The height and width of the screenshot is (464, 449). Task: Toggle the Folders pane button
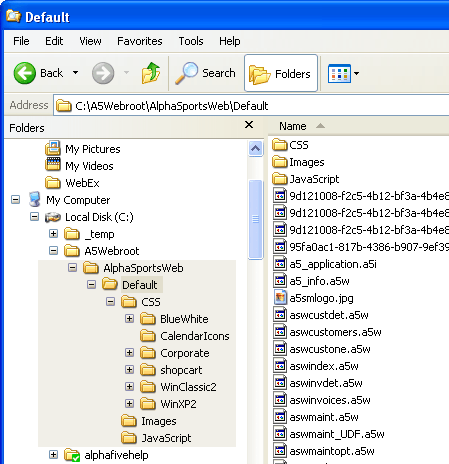click(281, 73)
